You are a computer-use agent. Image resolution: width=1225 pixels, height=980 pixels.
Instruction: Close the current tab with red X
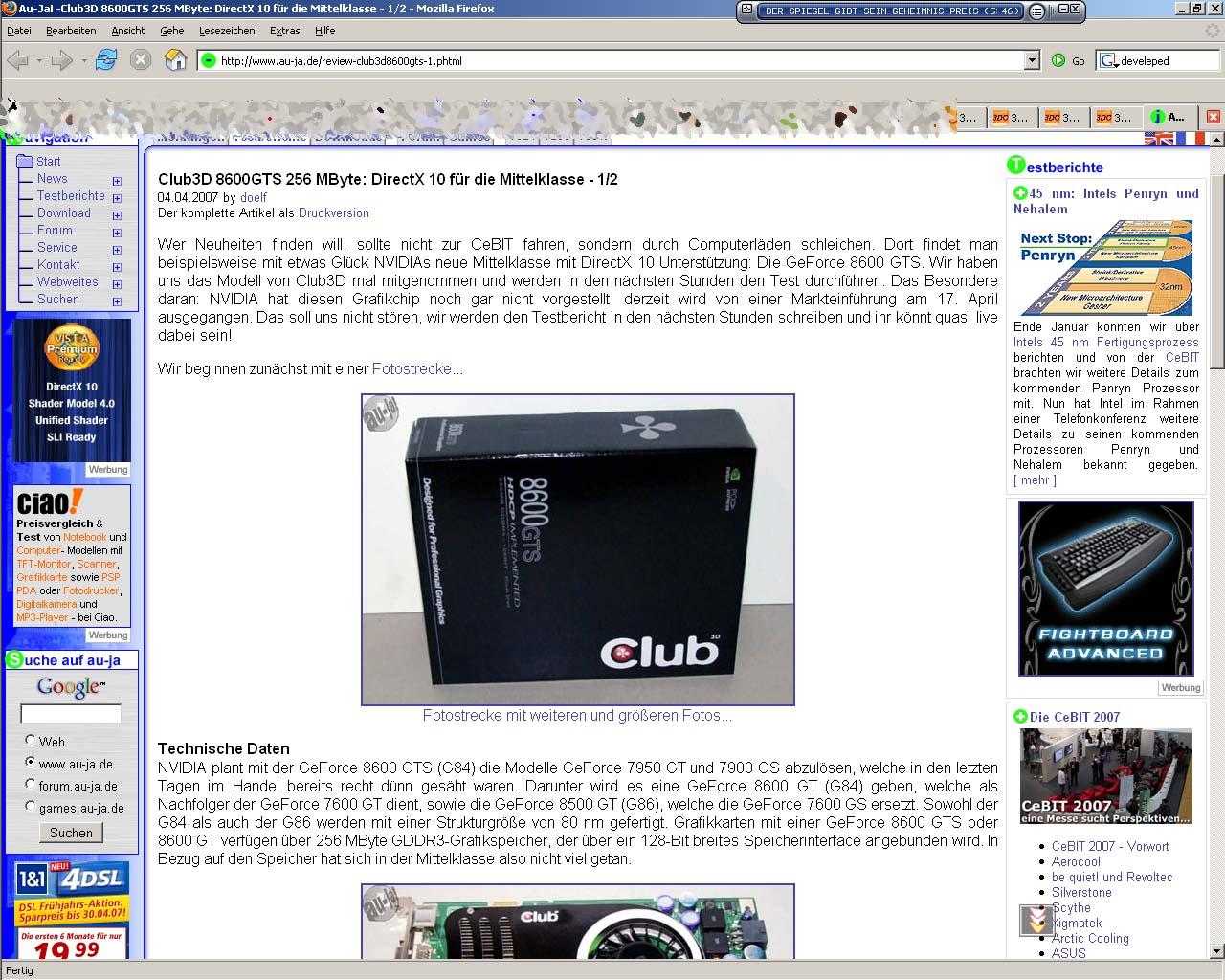click(x=1213, y=117)
